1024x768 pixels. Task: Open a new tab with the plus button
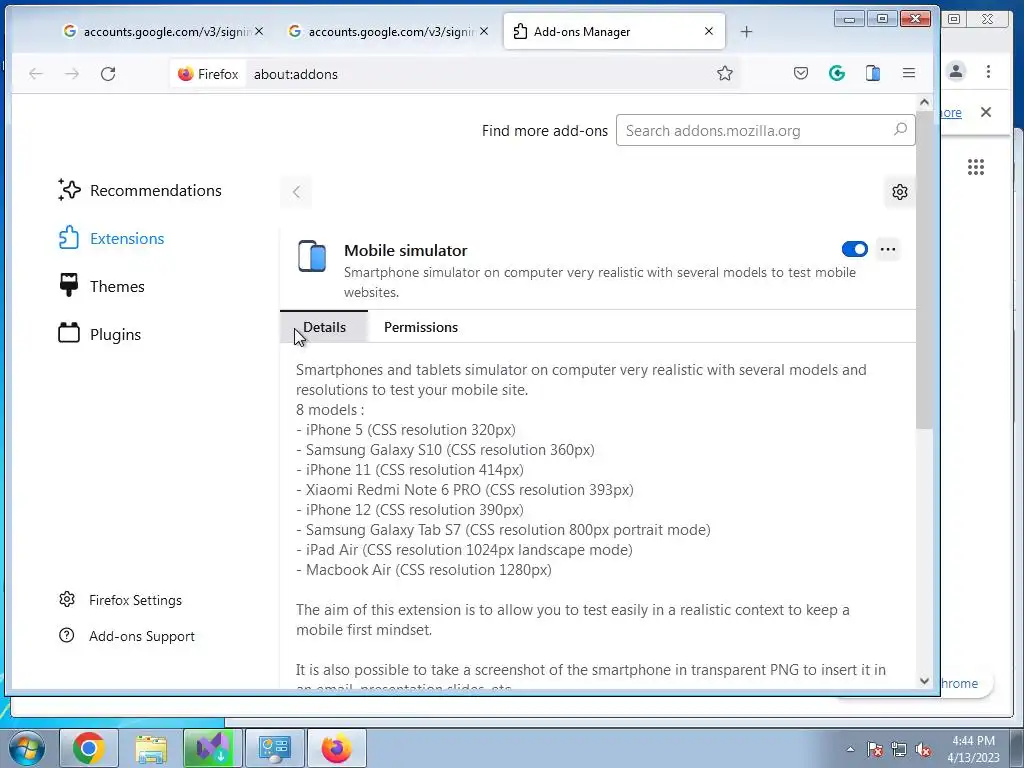pyautogui.click(x=746, y=31)
